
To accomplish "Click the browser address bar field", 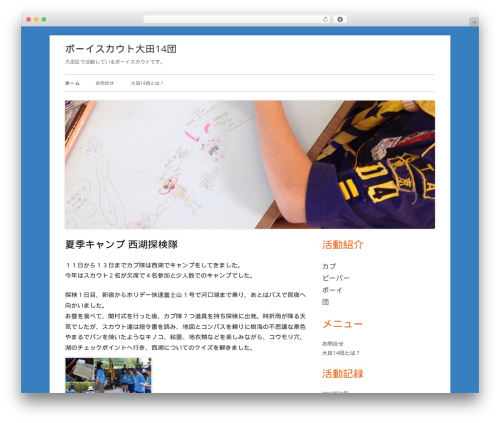I will (237, 19).
